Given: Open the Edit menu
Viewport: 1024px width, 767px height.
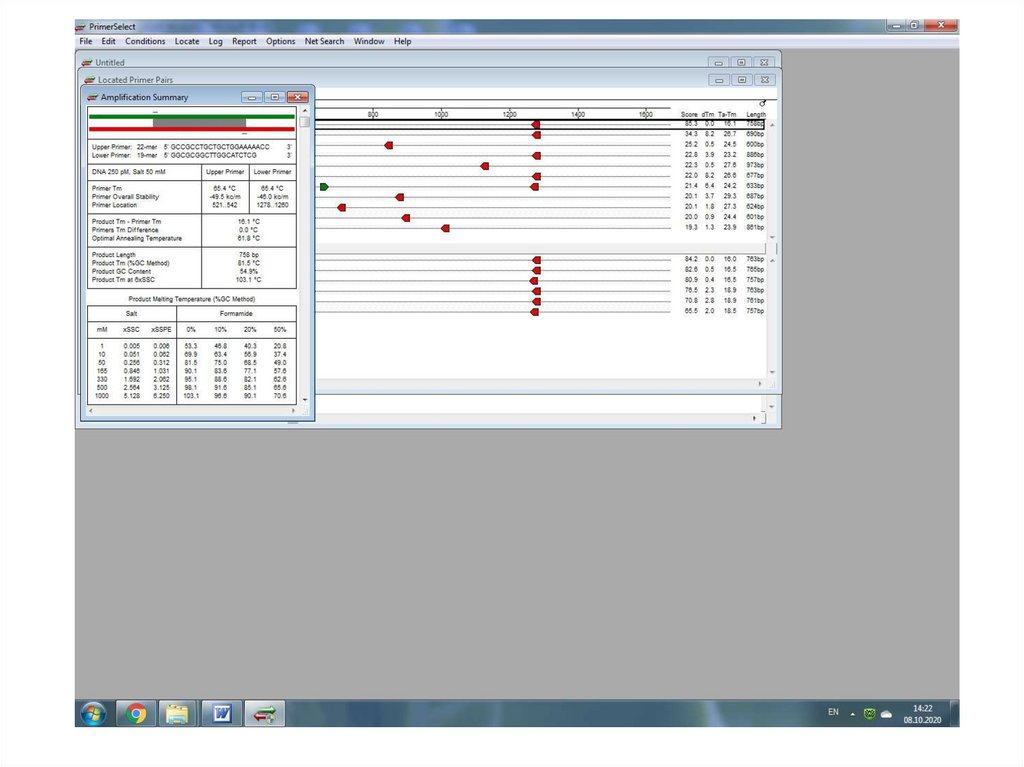Looking at the screenshot, I should tap(108, 41).
